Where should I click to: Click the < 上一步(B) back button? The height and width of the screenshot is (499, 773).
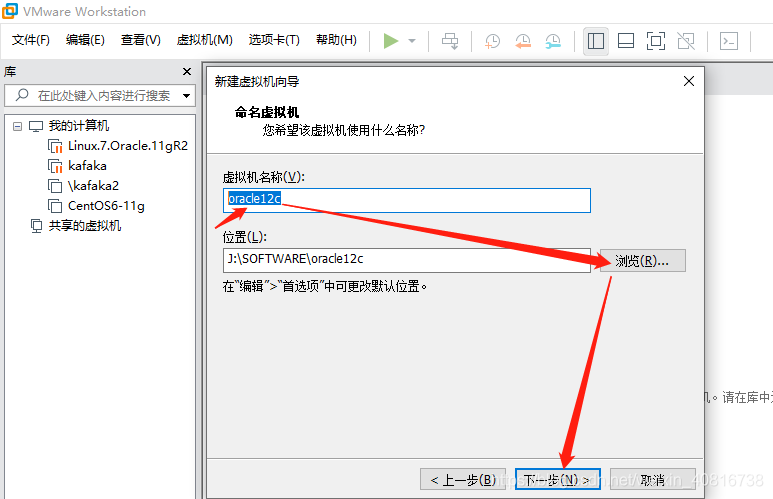(x=463, y=479)
